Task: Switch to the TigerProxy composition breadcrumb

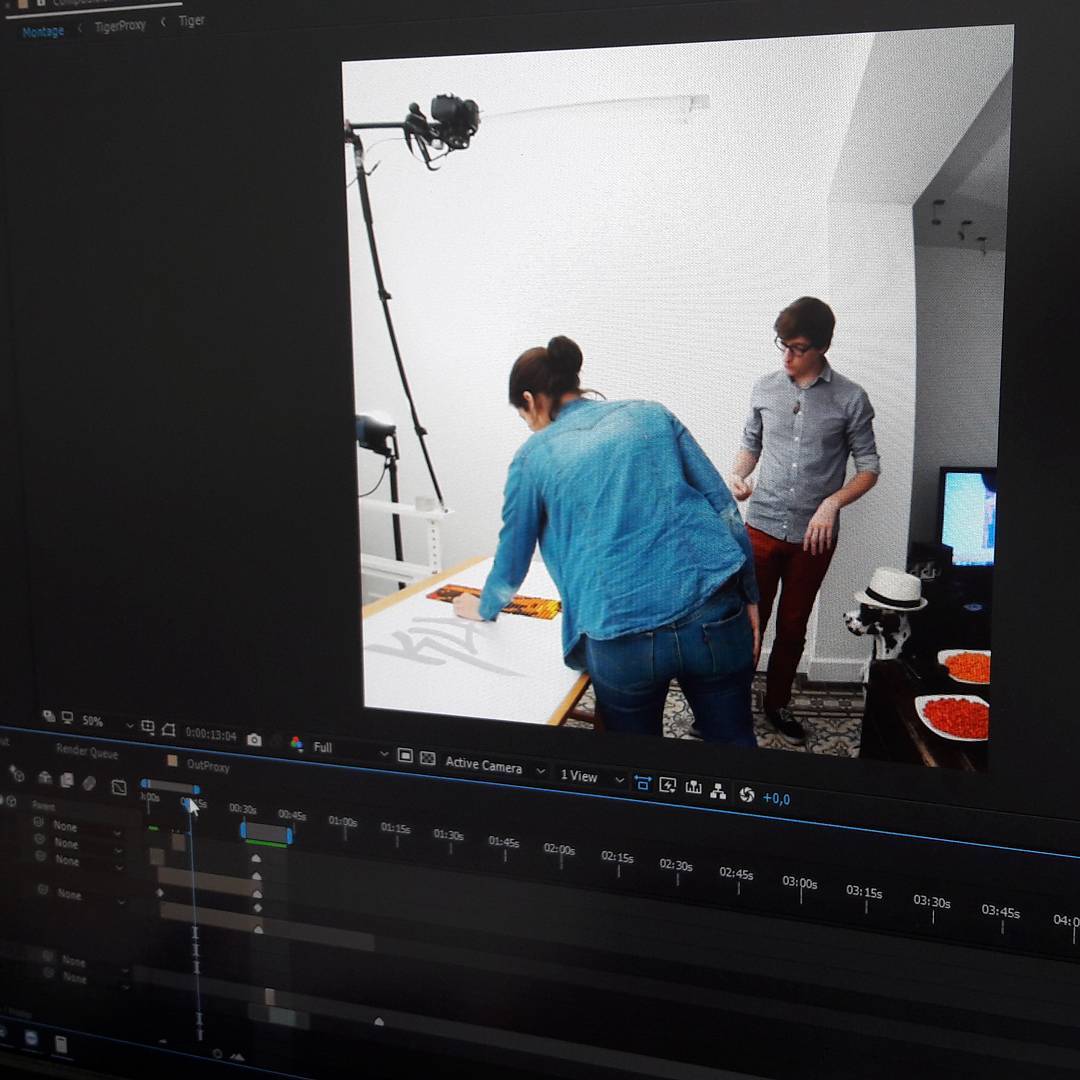Action: (x=120, y=26)
